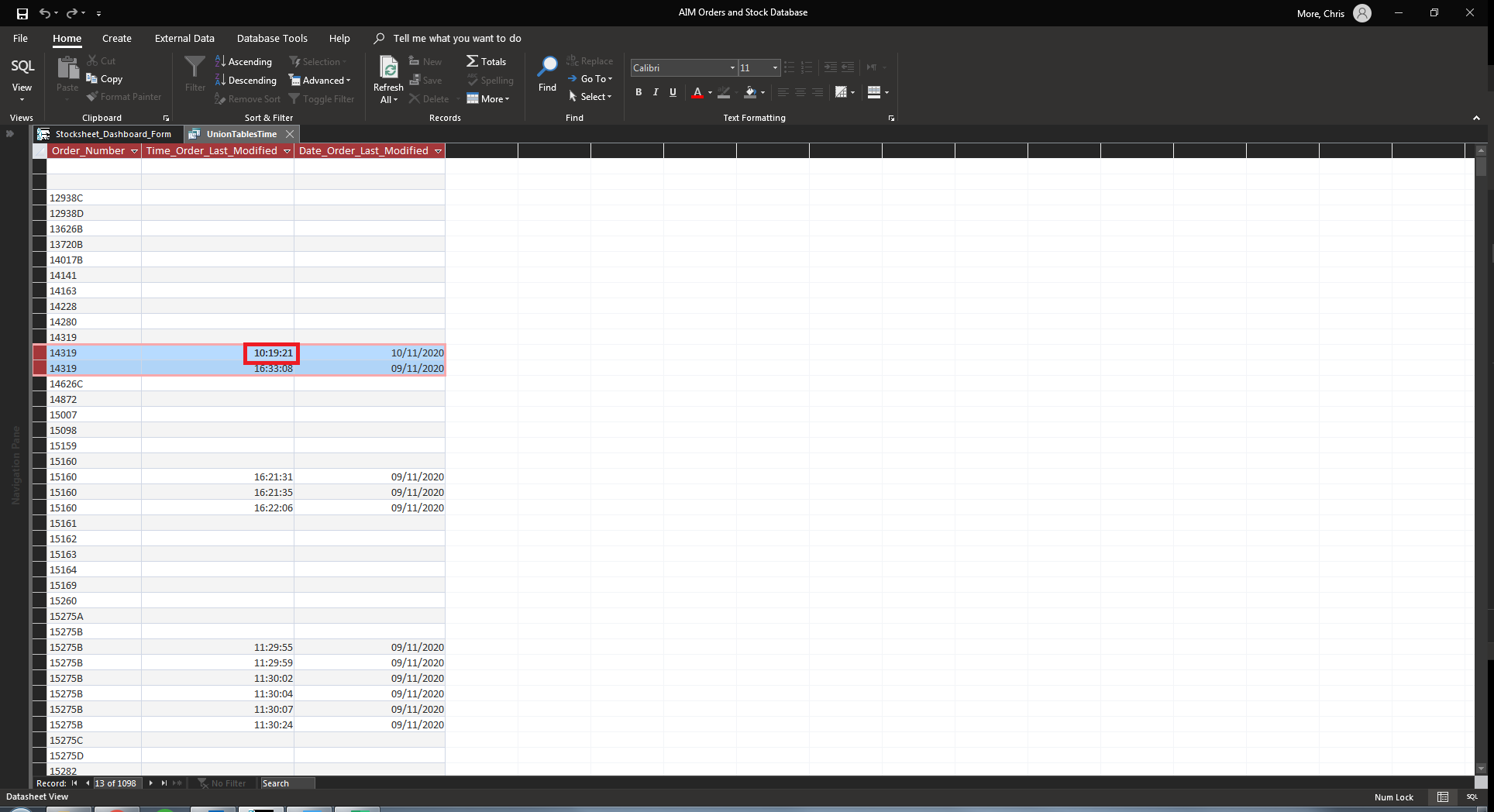The image size is (1494, 812).
Task: Open the Clipboard pane launcher
Action: point(166,119)
